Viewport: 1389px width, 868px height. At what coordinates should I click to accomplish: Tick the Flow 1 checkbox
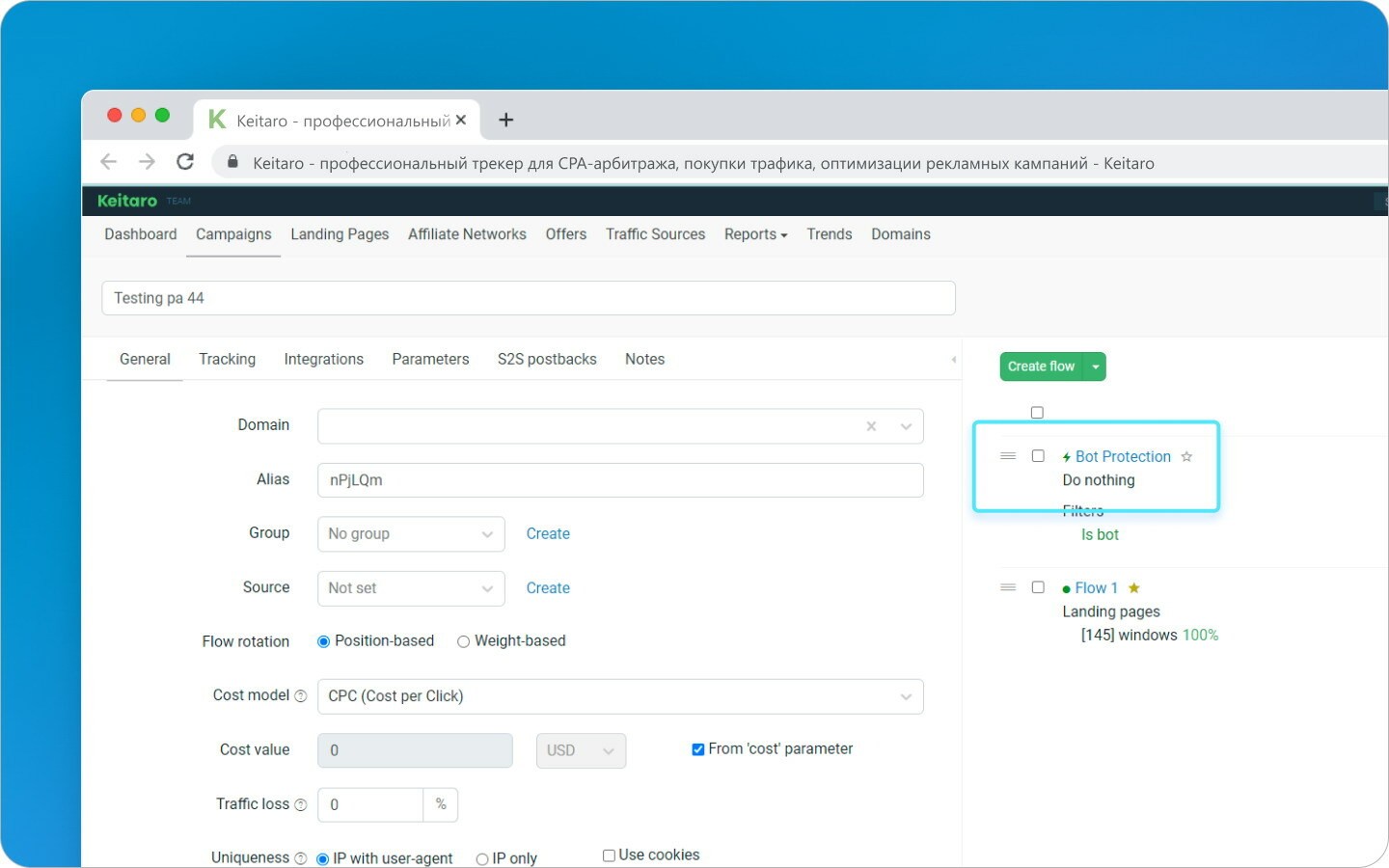coord(1038,587)
